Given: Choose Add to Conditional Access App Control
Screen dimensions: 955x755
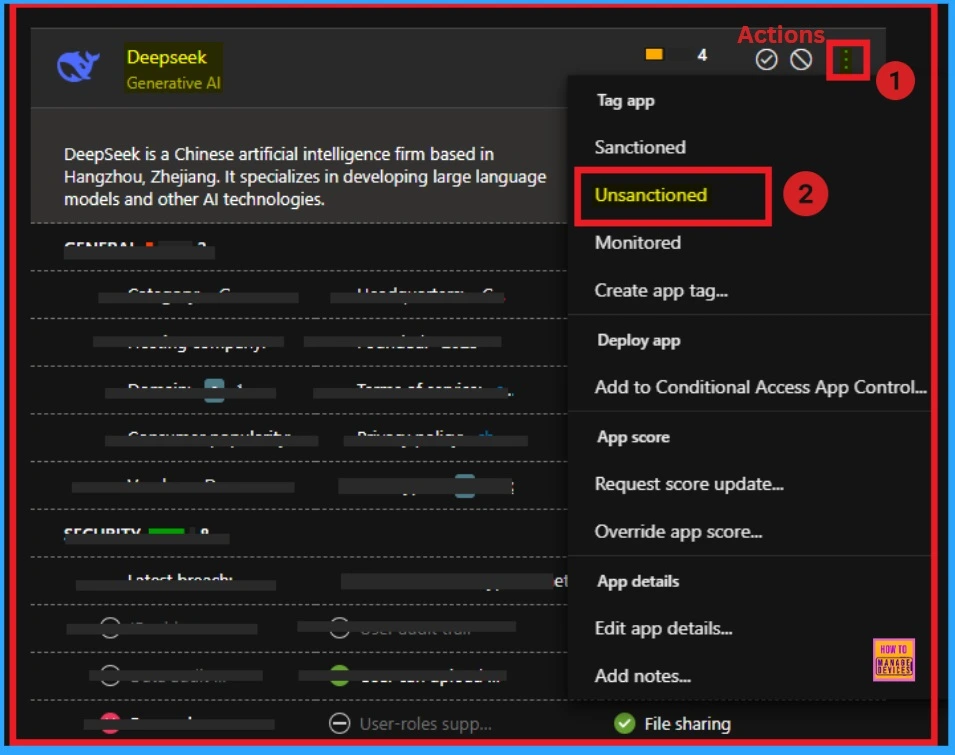Looking at the screenshot, I should tap(760, 387).
